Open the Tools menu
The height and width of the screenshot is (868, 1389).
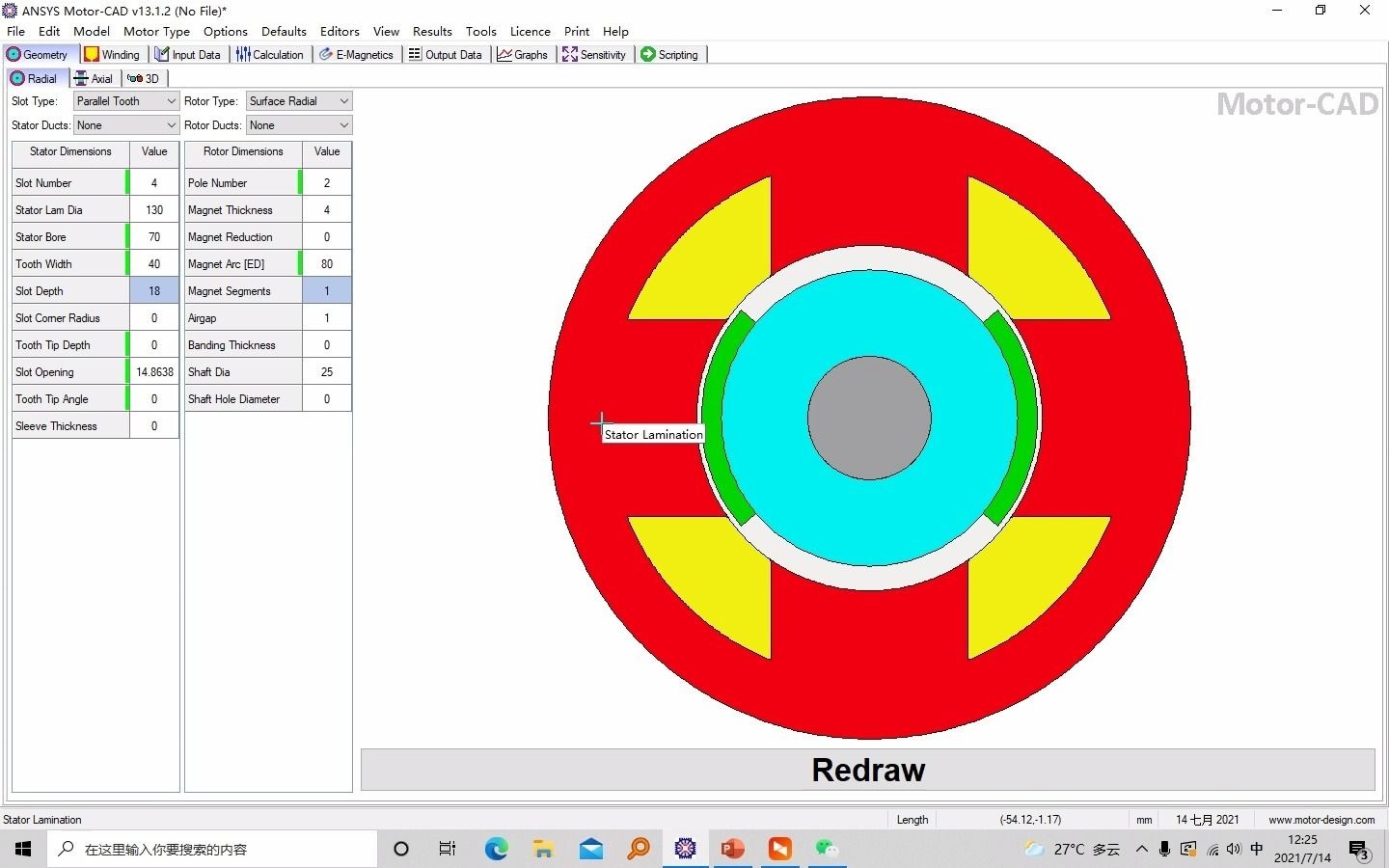point(480,31)
